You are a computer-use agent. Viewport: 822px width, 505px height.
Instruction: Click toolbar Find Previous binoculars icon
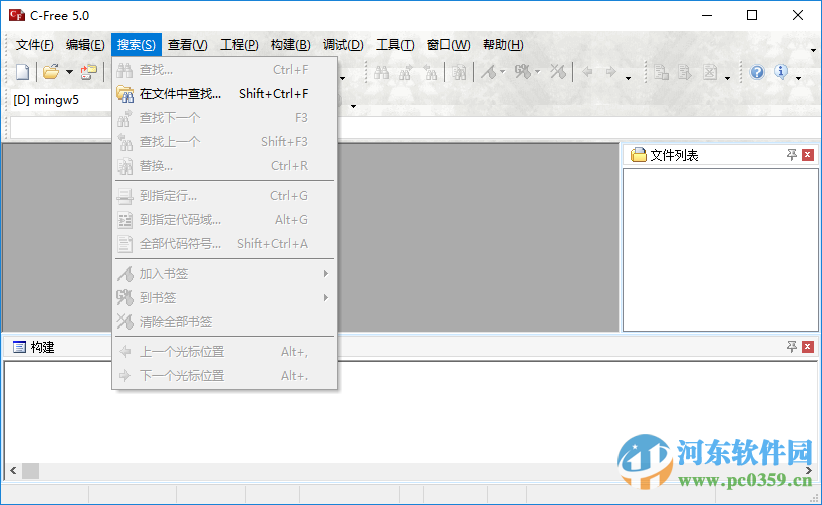click(430, 72)
